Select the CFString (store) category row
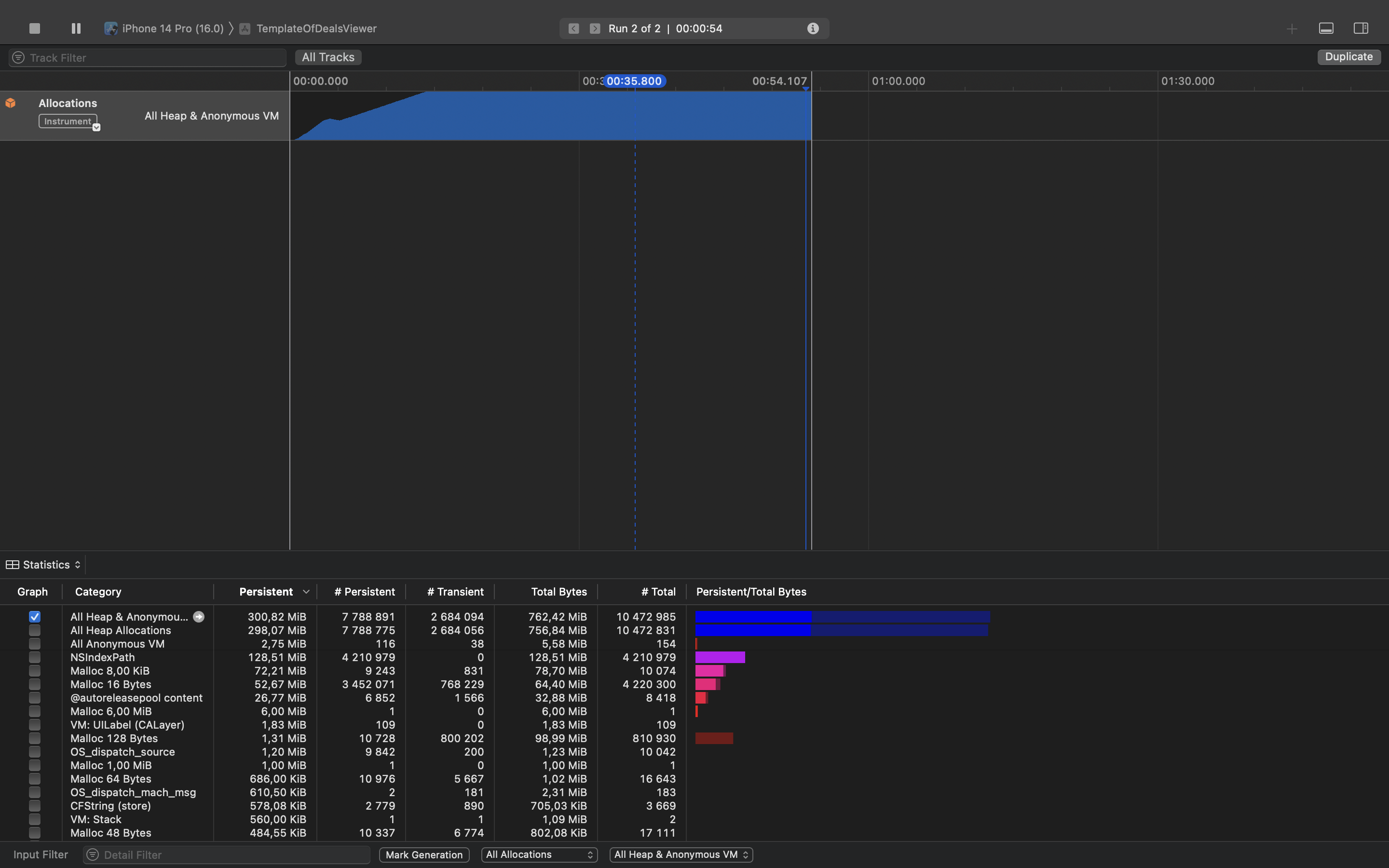 (694, 805)
